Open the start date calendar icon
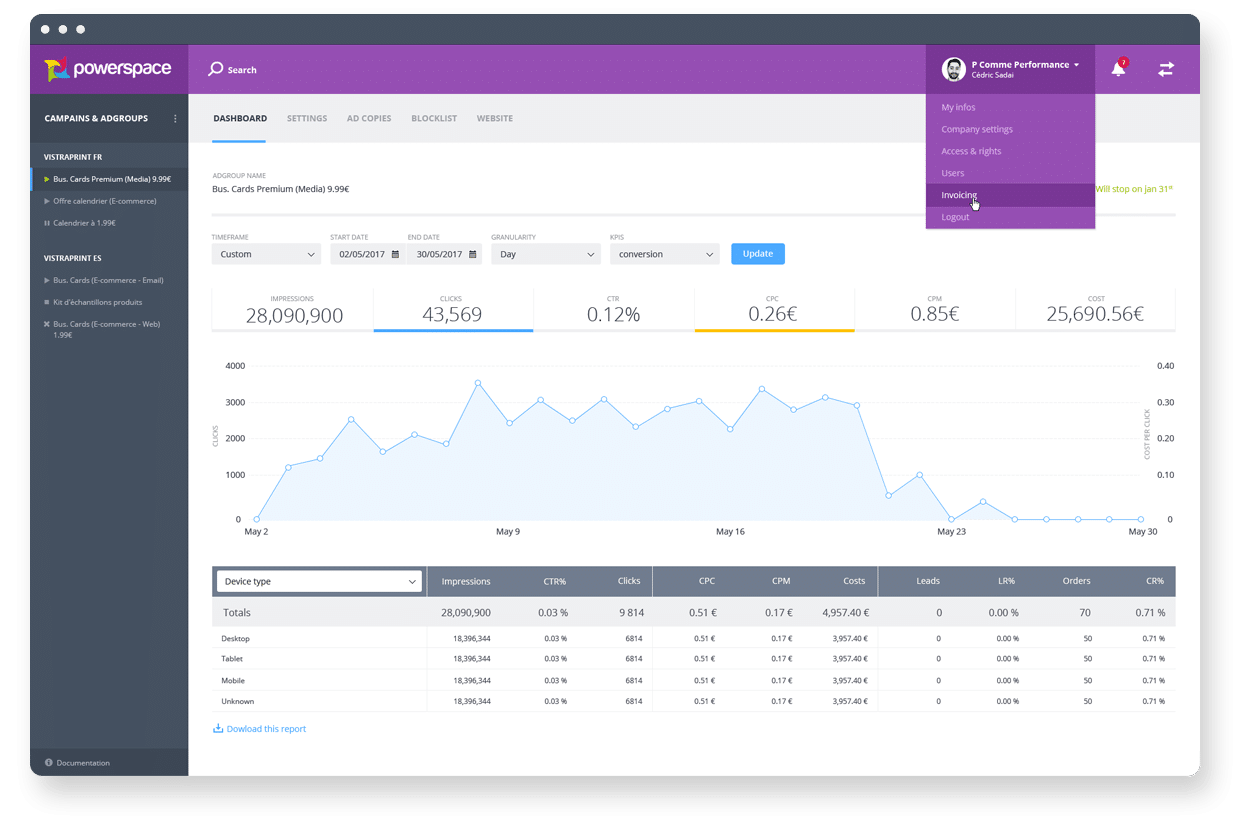1240x820 pixels. pos(395,254)
